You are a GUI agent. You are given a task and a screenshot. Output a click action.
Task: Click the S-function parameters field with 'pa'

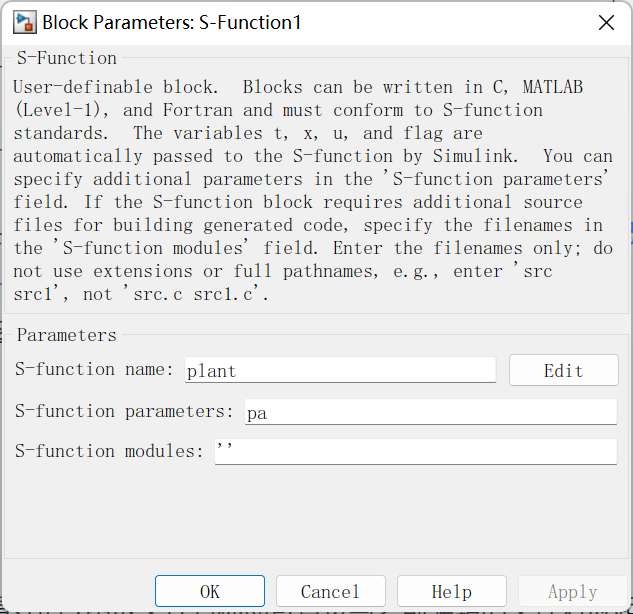pyautogui.click(x=429, y=412)
